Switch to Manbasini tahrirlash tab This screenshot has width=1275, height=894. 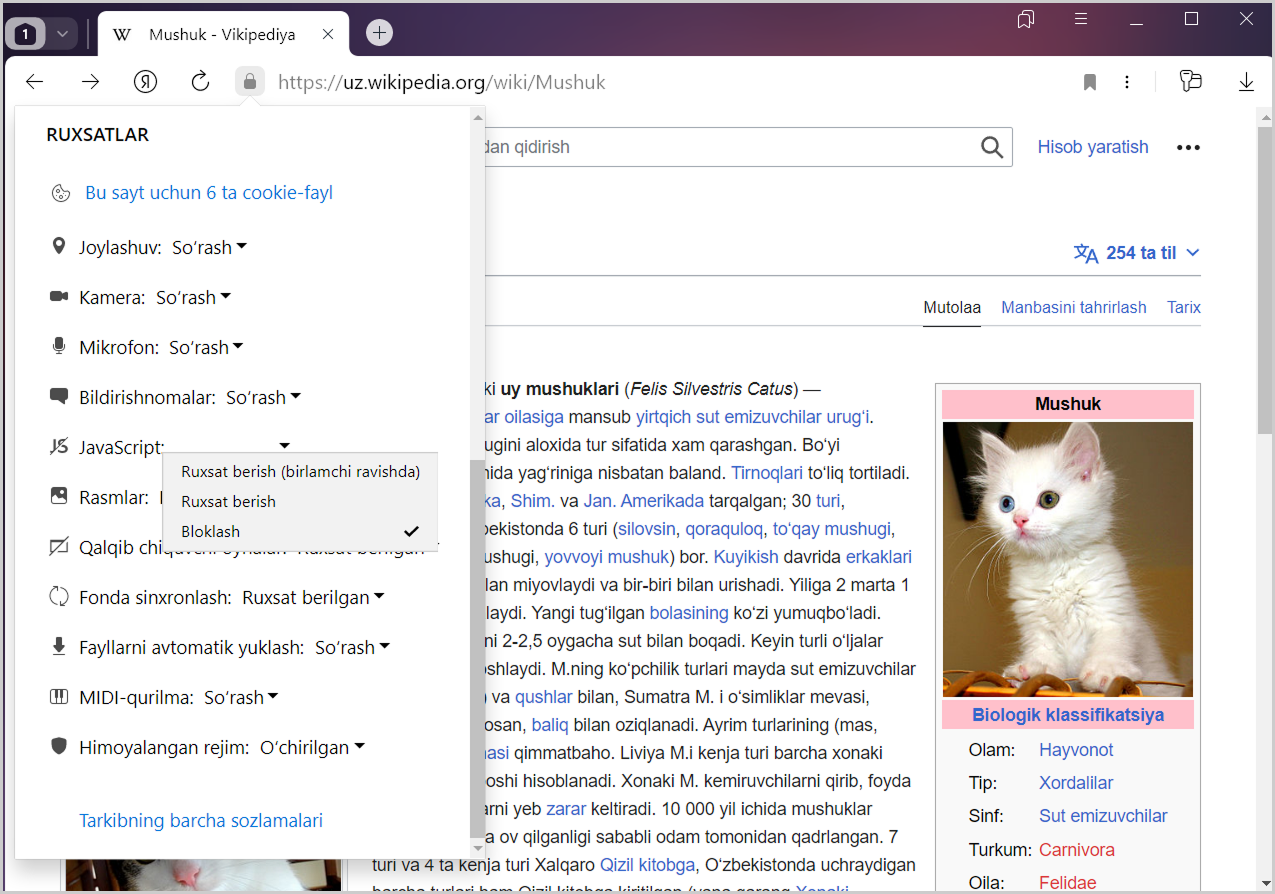(1074, 307)
